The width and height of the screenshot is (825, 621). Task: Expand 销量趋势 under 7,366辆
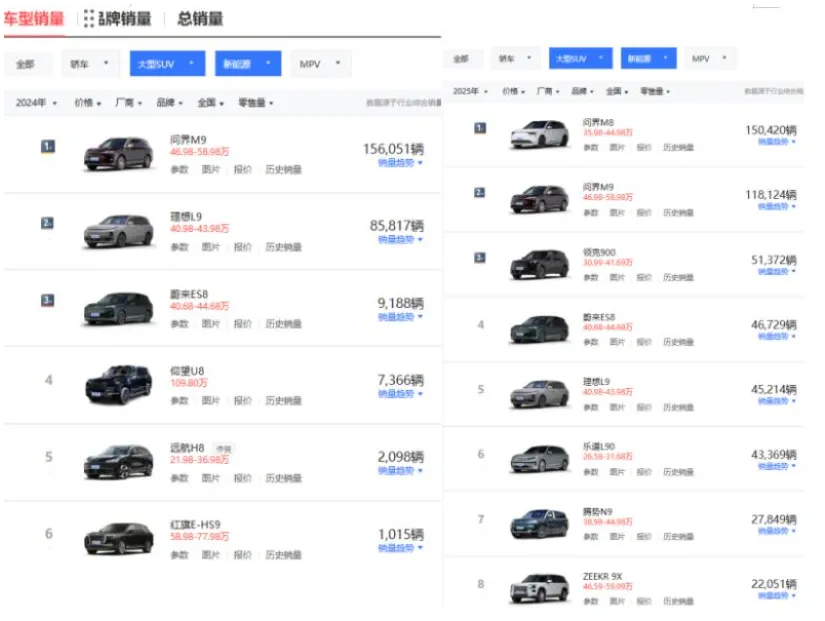pyautogui.click(x=400, y=394)
